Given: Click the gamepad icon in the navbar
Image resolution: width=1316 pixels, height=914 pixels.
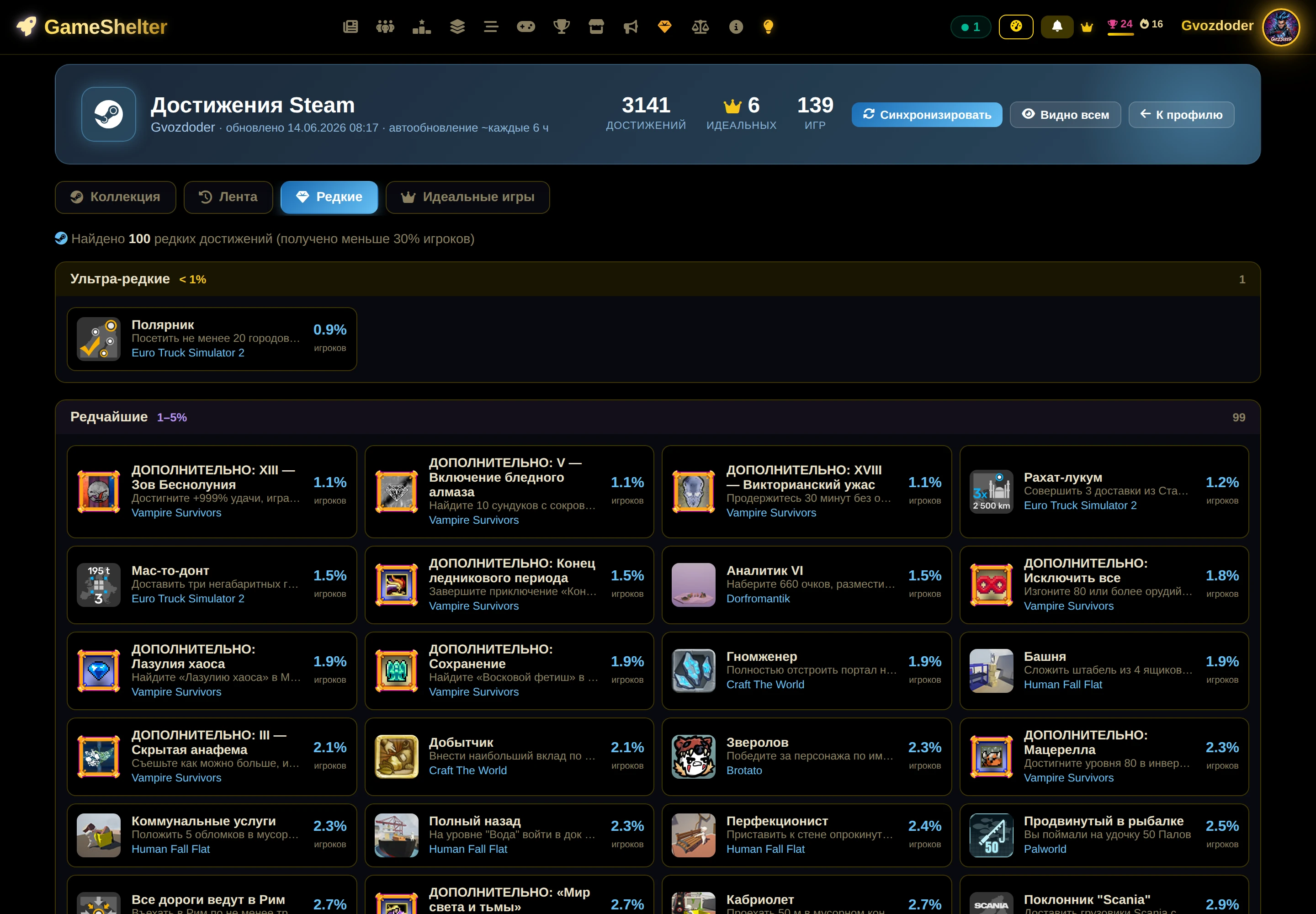Looking at the screenshot, I should [525, 27].
